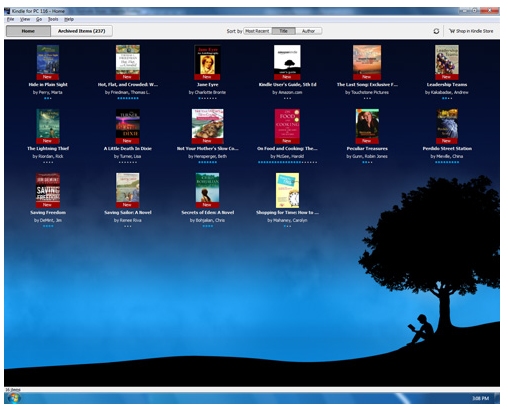
Task: Select the Home tab
Action: [28, 31]
